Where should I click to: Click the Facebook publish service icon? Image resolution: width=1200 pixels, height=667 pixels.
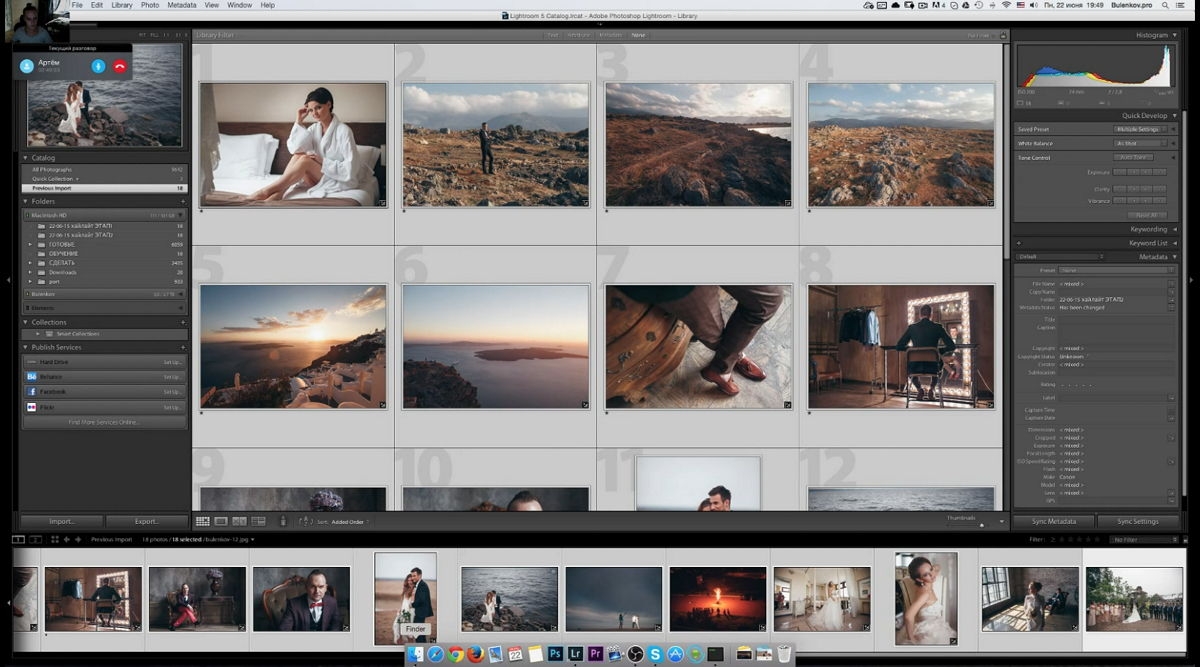(x=32, y=392)
